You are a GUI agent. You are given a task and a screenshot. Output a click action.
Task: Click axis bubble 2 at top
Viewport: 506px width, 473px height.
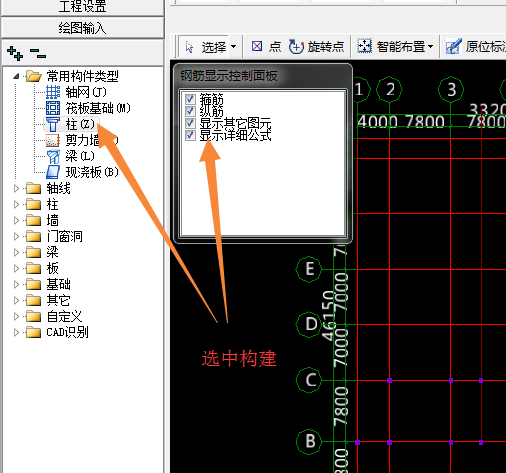(x=389, y=89)
